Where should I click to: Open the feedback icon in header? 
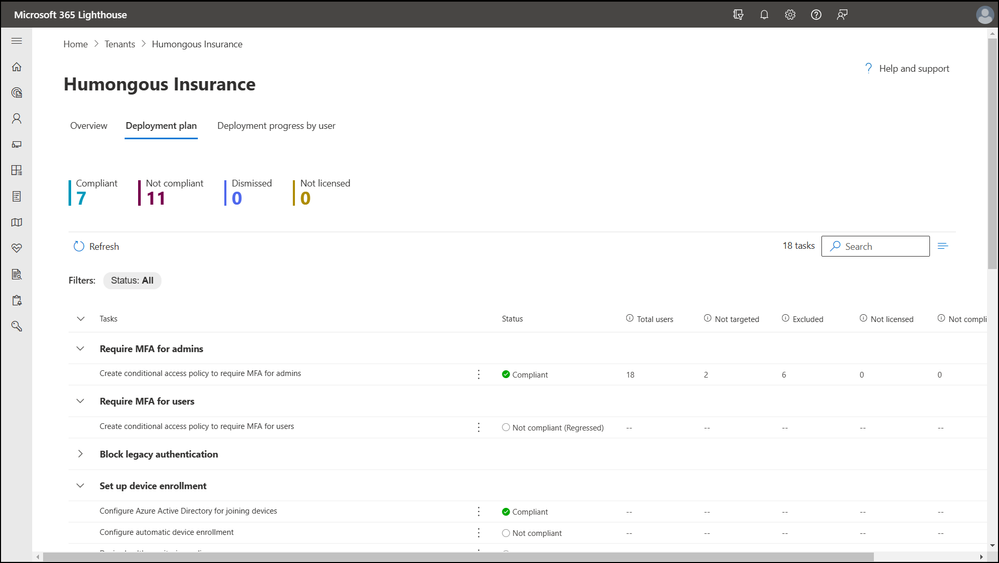(x=842, y=15)
